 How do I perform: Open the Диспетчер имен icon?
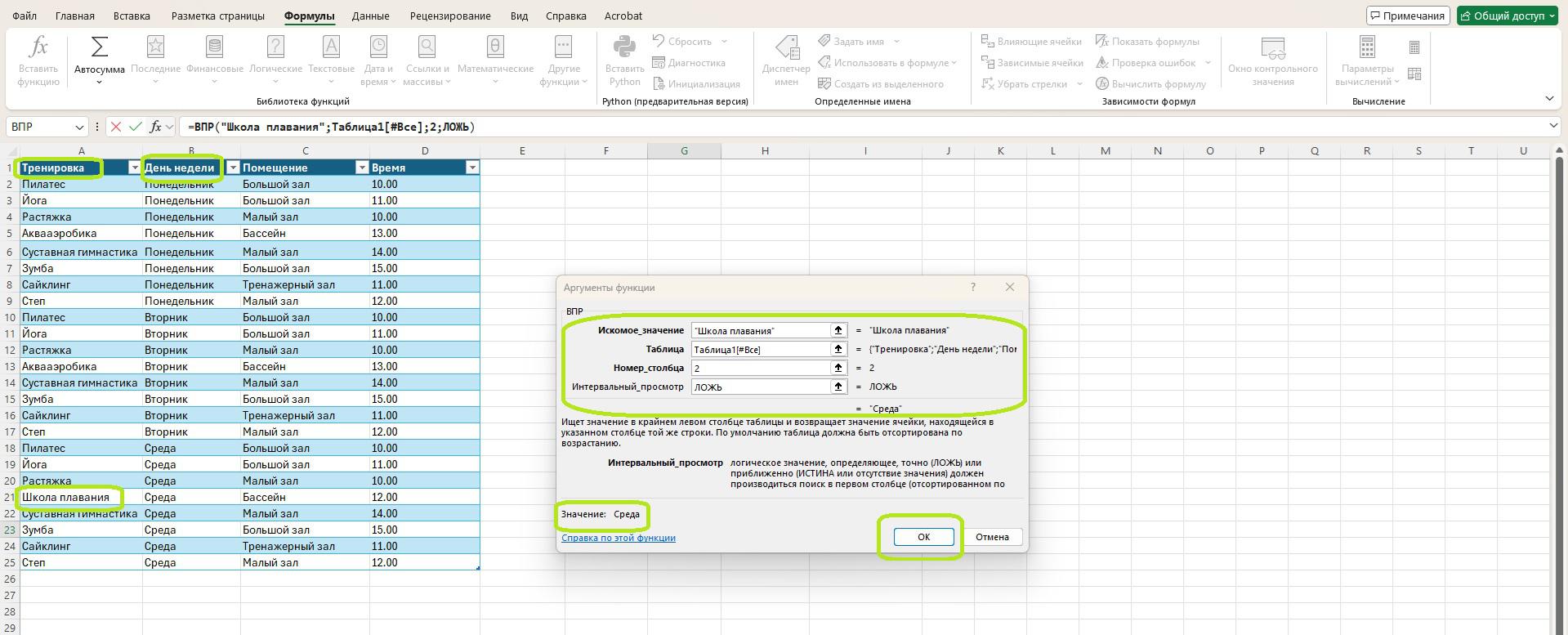(x=786, y=47)
